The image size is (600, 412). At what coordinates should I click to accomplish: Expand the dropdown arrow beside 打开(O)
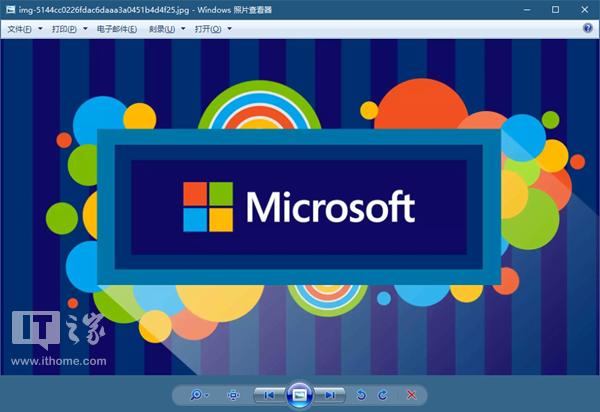229,29
